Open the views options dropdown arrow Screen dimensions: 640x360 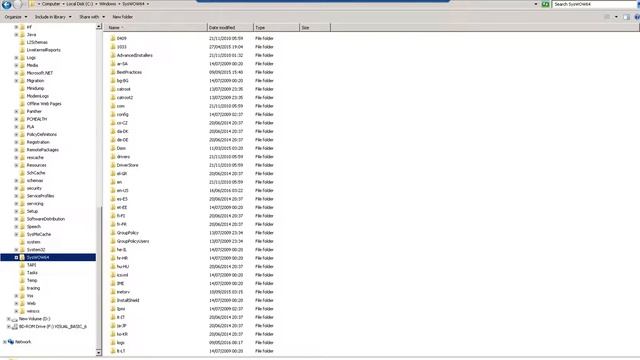(616, 17)
